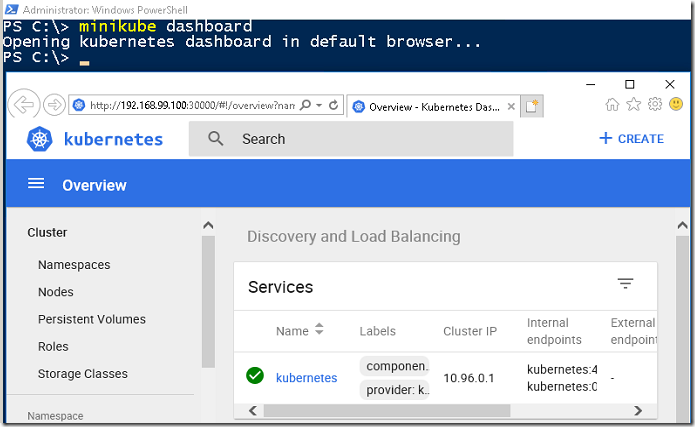Viewport: 695px width, 427px height.
Task: Open Roles in the sidebar
Action: coord(53,346)
